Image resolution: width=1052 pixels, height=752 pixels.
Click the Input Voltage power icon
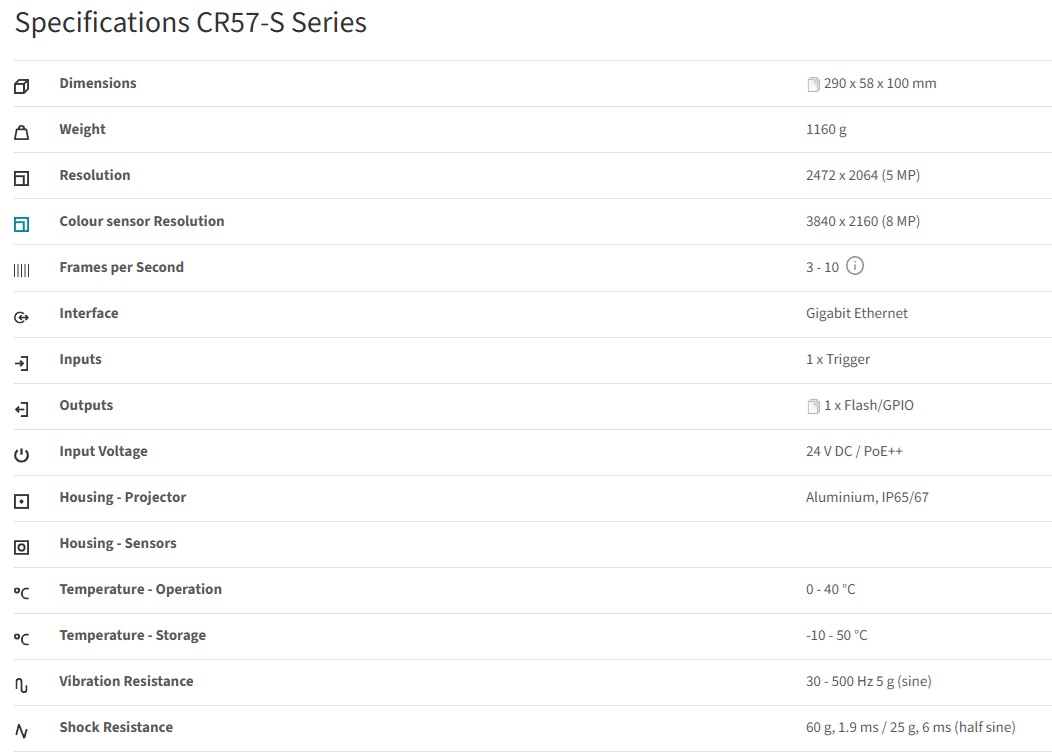click(22, 455)
